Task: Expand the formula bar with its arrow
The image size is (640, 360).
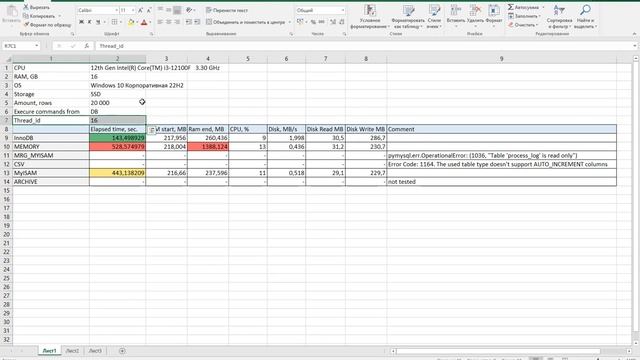Action: click(x=635, y=46)
